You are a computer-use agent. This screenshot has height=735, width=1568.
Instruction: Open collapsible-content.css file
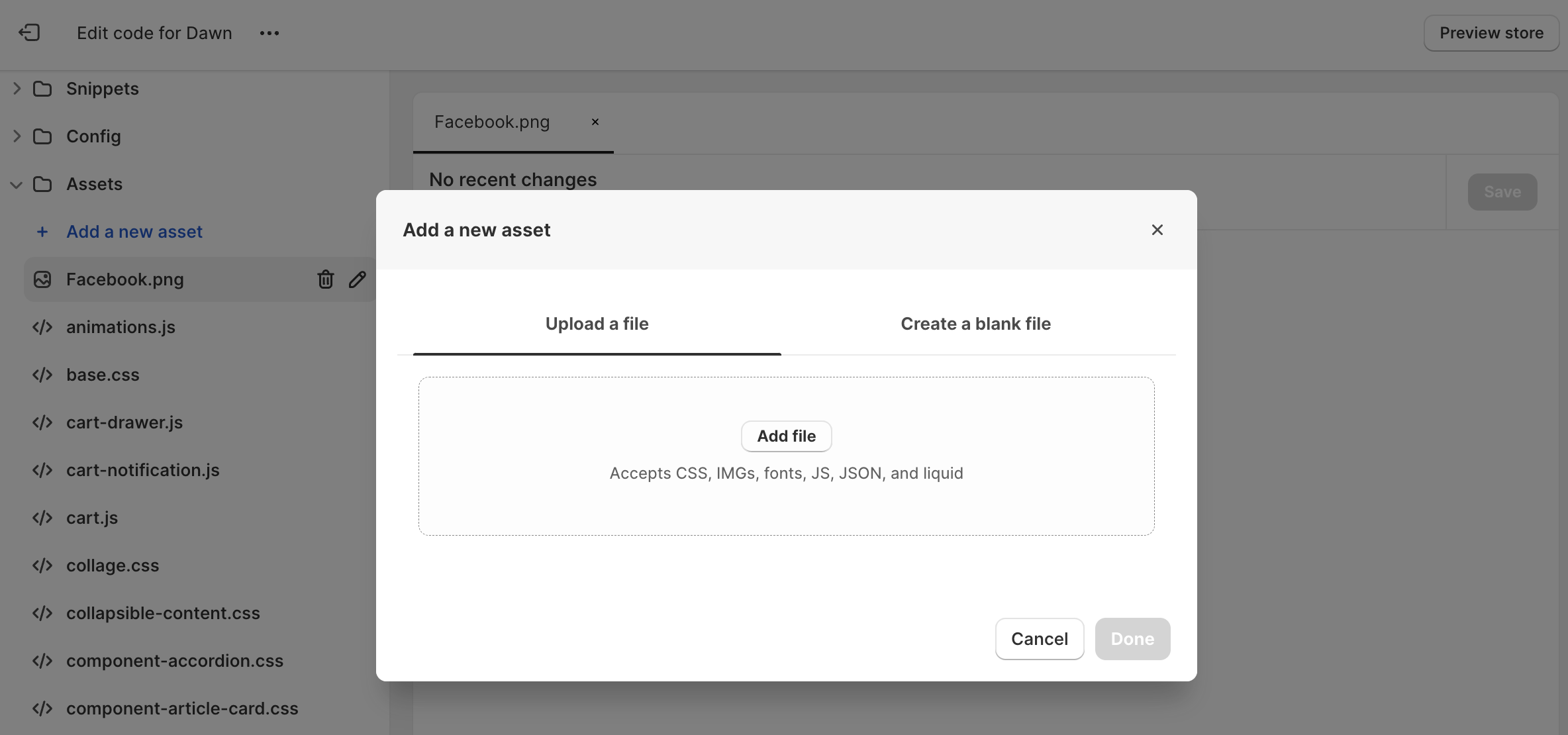pos(163,613)
